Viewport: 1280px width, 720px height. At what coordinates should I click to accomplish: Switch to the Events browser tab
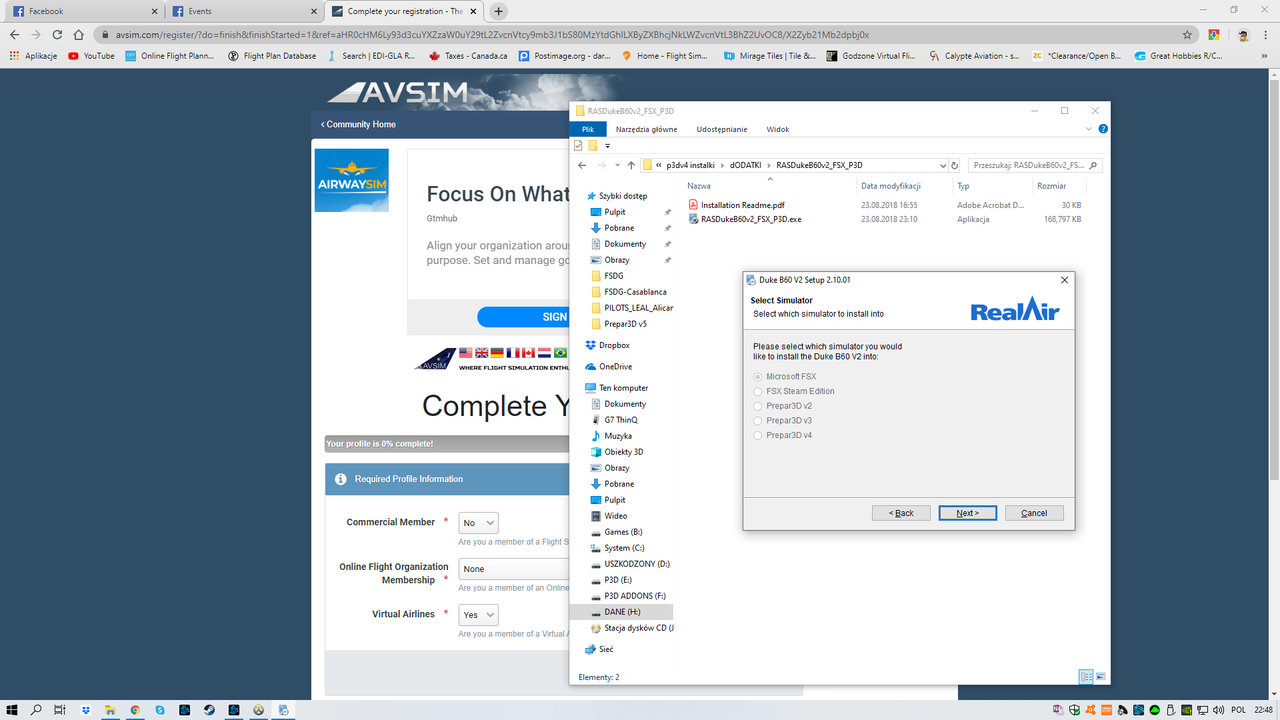(x=244, y=11)
